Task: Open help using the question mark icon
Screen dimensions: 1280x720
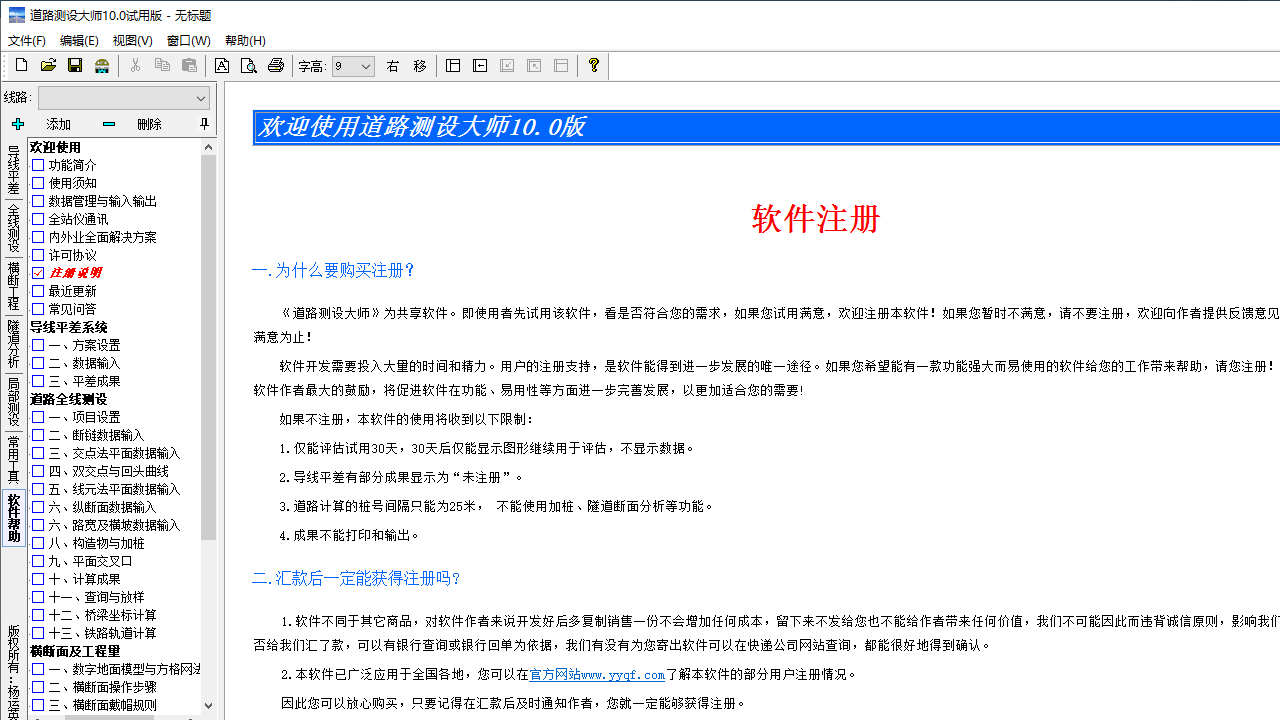Action: (592, 65)
